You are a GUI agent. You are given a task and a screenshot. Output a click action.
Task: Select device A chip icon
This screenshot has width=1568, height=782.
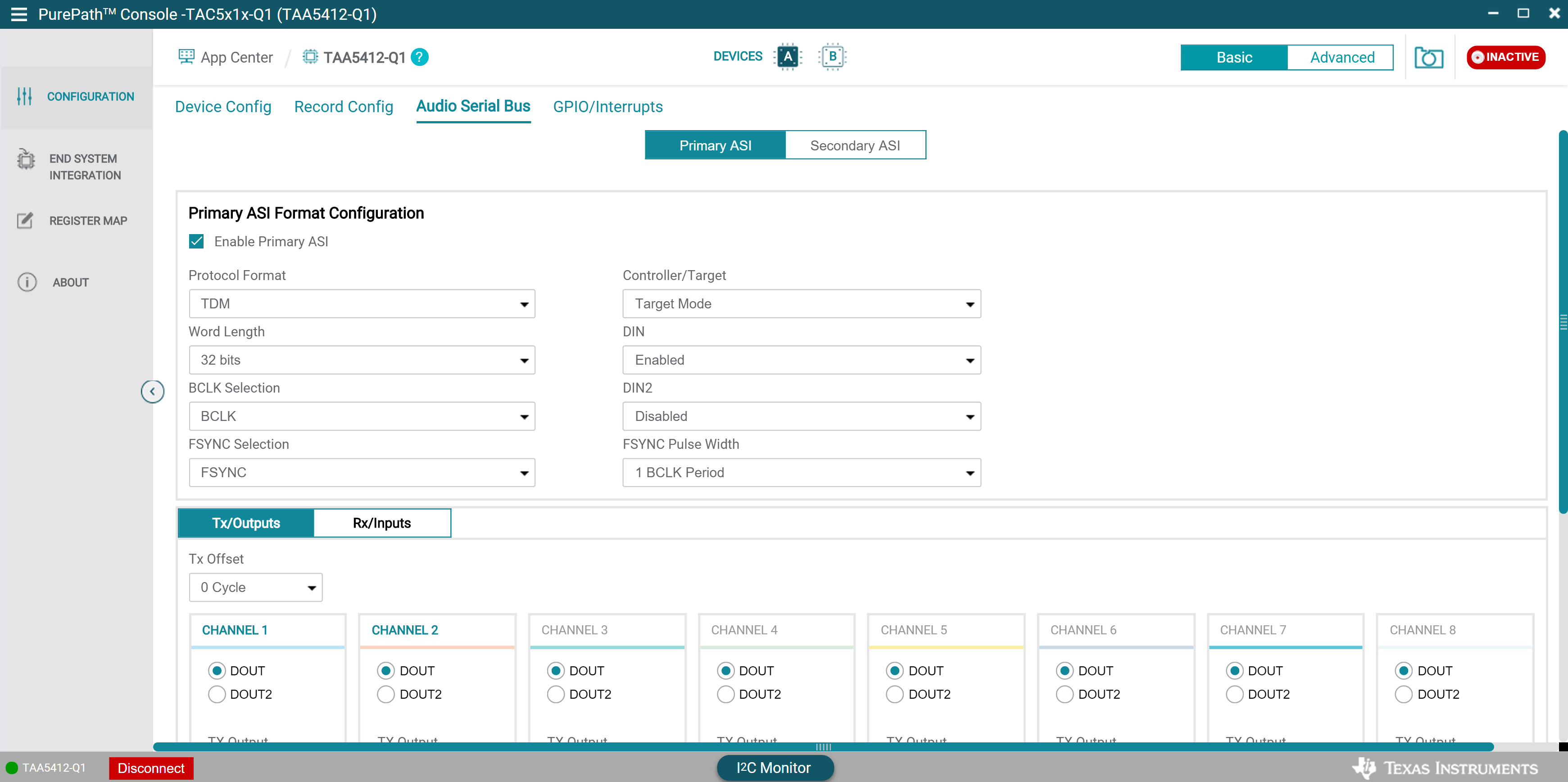tap(788, 57)
